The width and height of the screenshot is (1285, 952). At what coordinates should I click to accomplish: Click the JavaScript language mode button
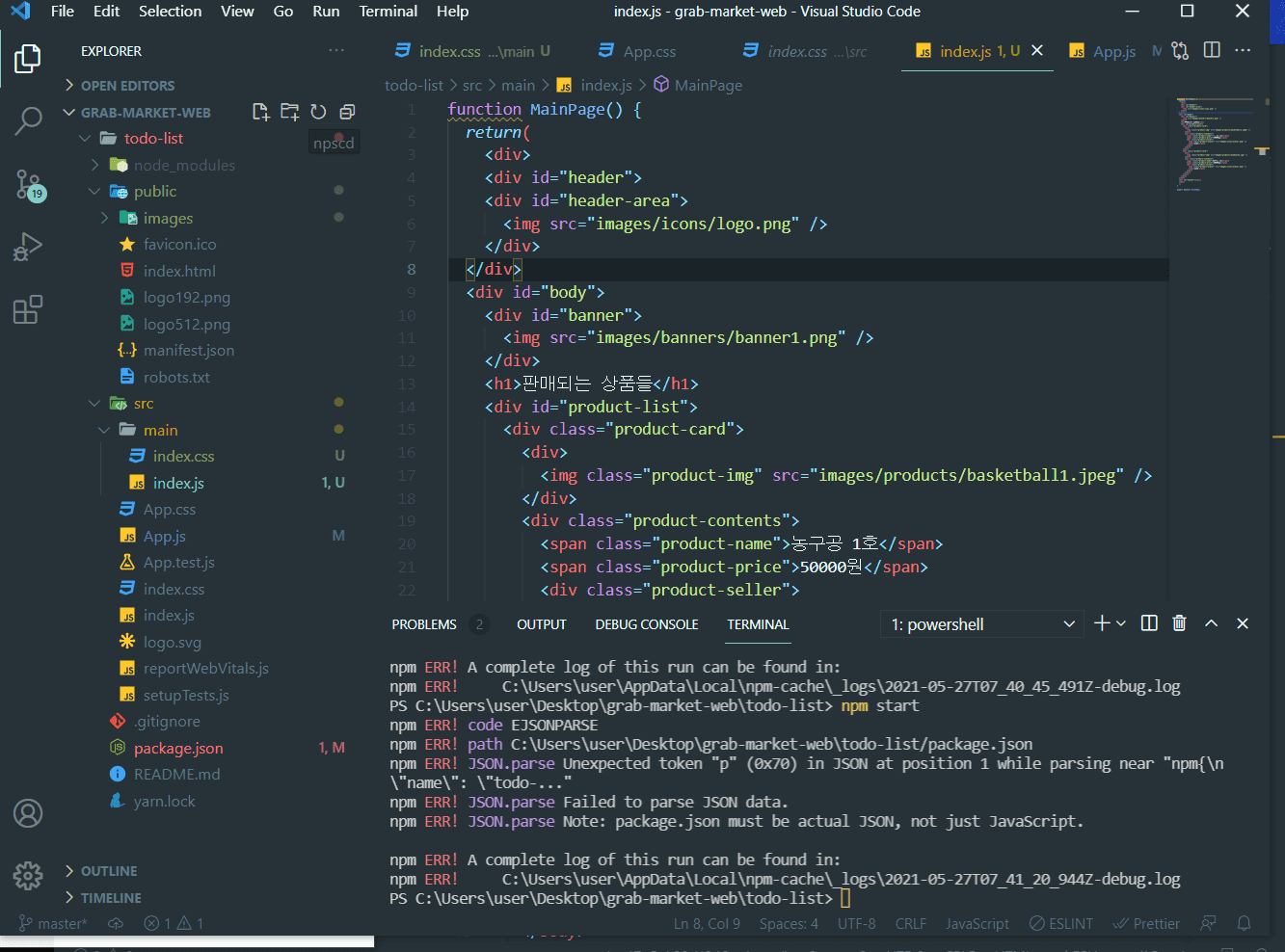click(977, 923)
